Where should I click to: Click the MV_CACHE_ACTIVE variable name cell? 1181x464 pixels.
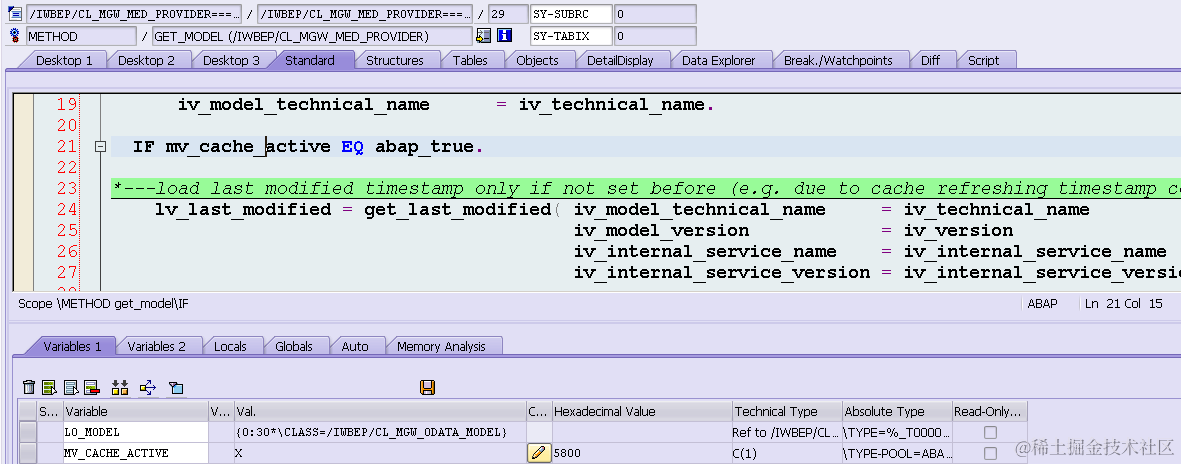point(136,453)
